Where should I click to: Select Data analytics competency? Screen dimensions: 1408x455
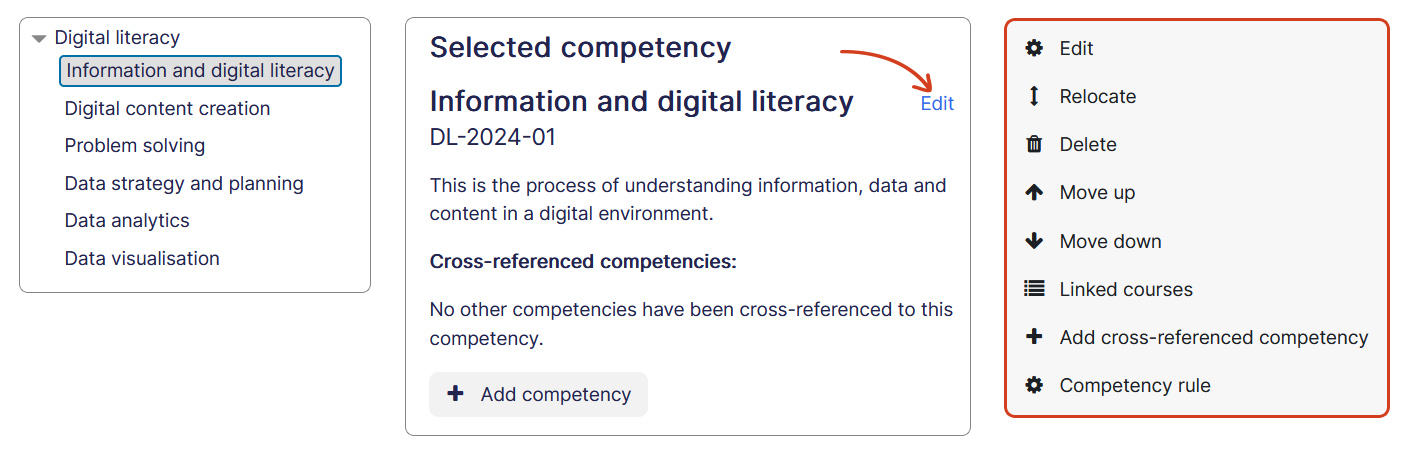127,221
